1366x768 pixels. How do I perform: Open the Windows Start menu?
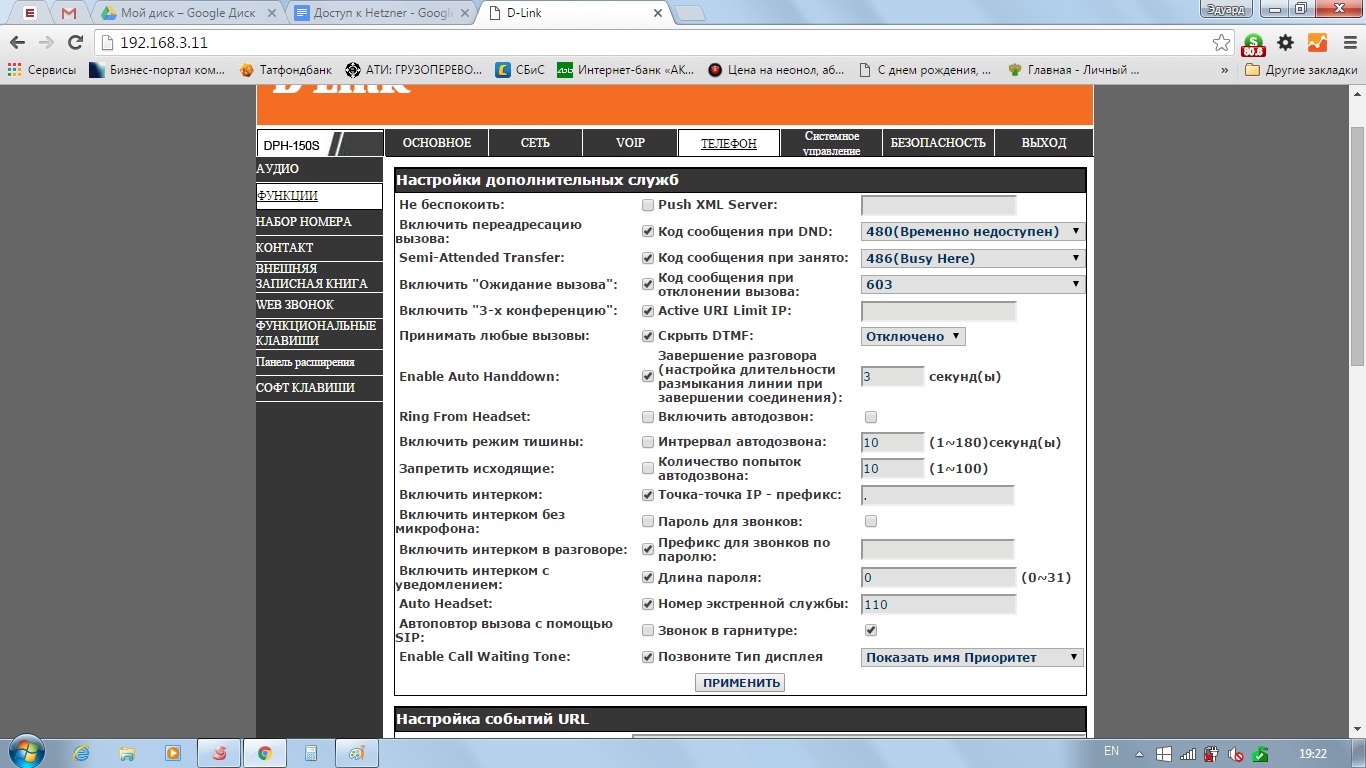[x=25, y=752]
